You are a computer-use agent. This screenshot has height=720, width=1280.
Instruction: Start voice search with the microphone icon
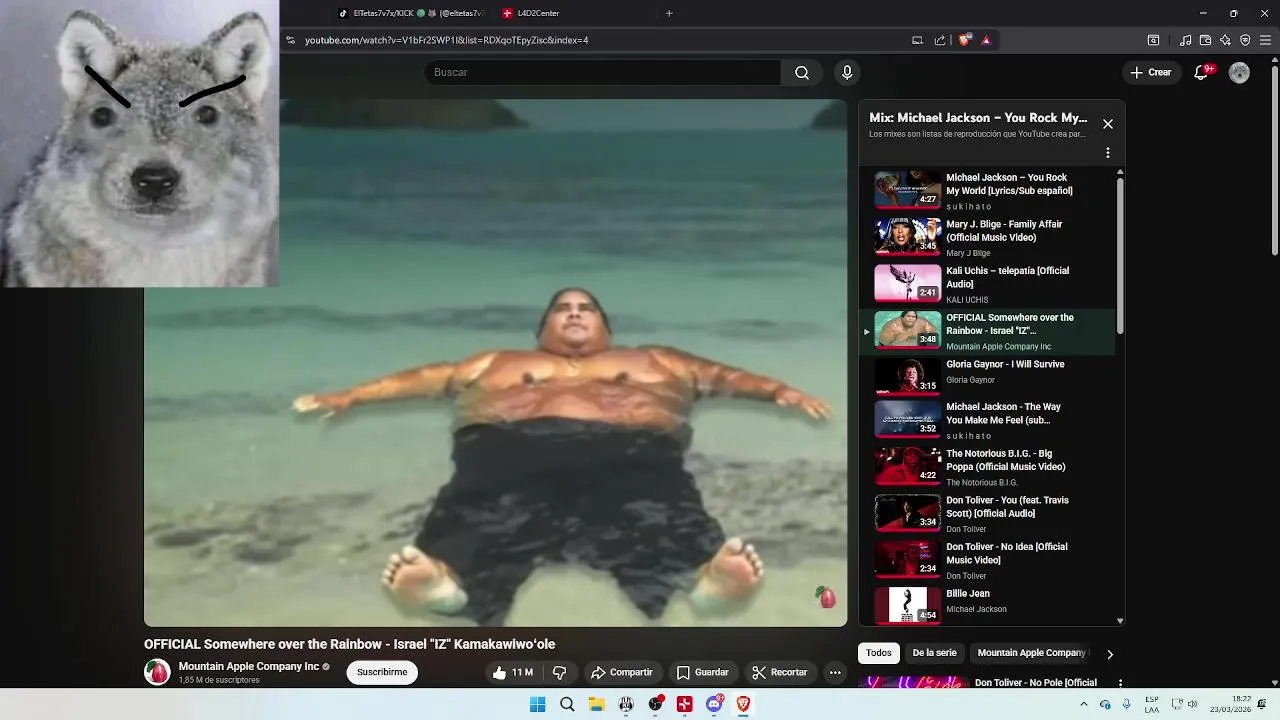pyautogui.click(x=847, y=72)
